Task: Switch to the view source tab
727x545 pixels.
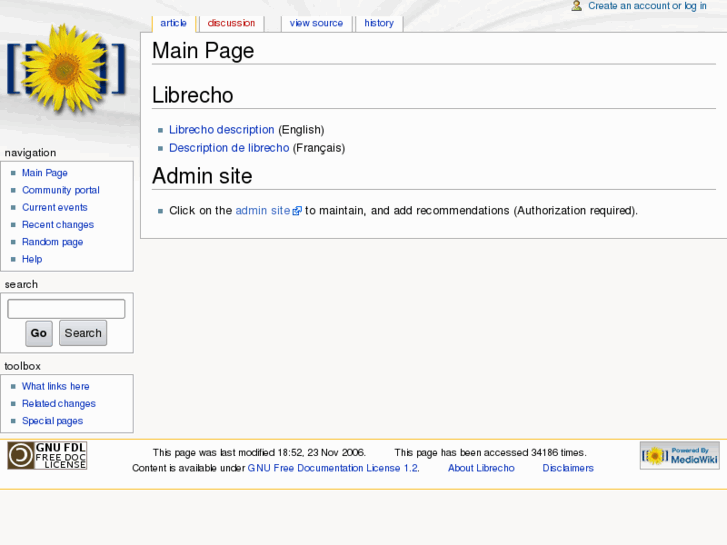Action: [x=316, y=23]
